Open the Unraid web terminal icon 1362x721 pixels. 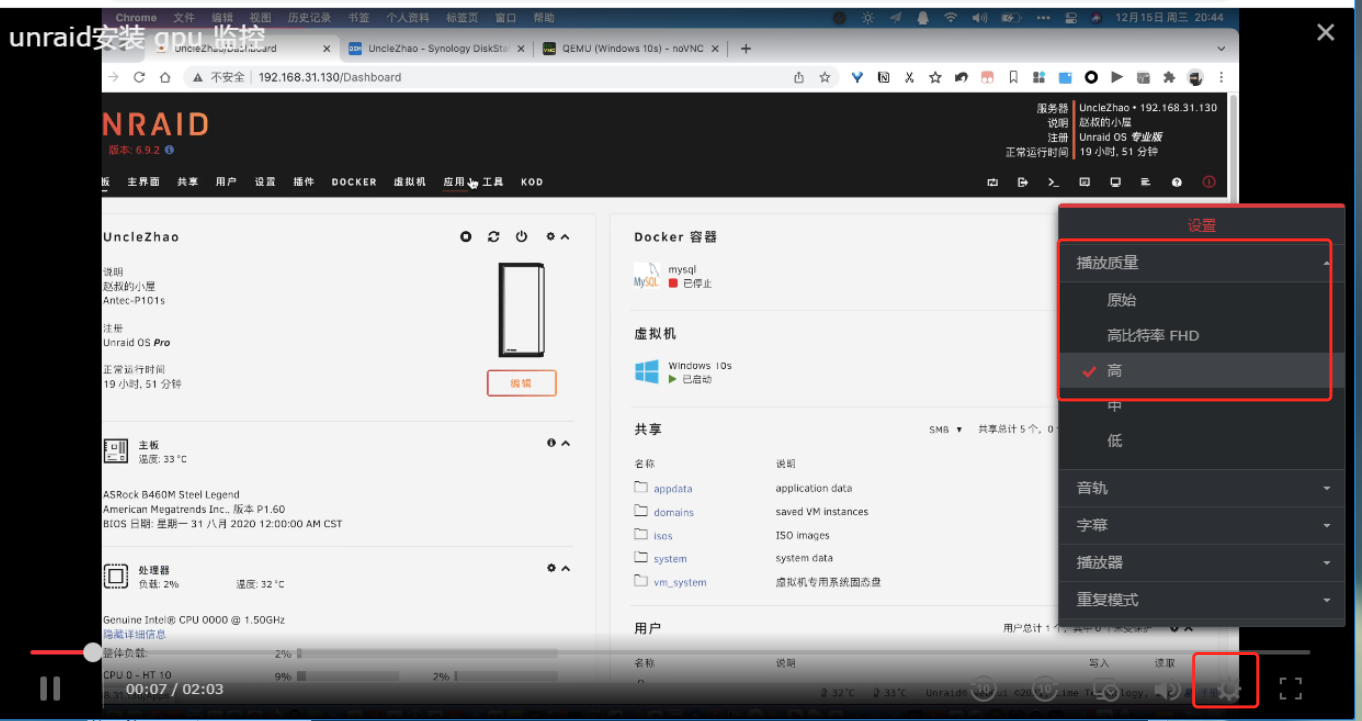tap(1053, 182)
